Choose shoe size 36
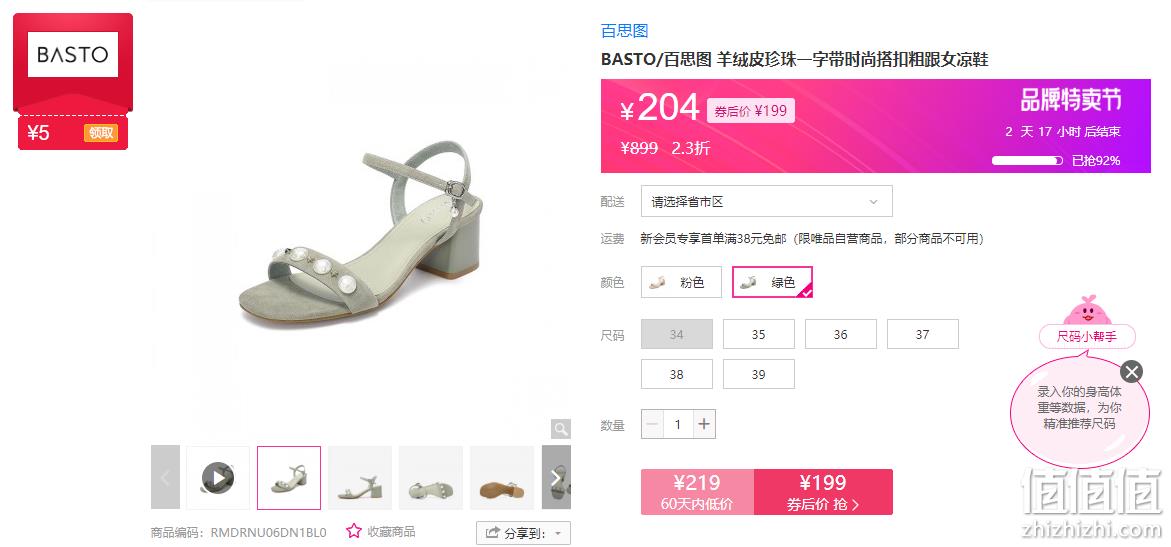 coord(840,334)
